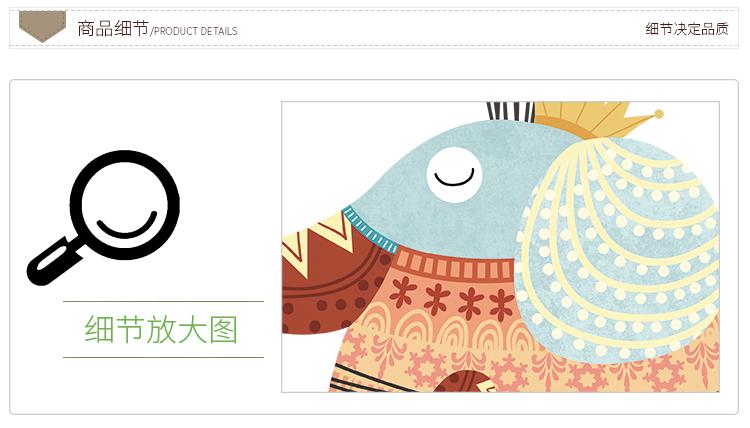Click the 细节决定品质 slogan text

[x=687, y=29]
